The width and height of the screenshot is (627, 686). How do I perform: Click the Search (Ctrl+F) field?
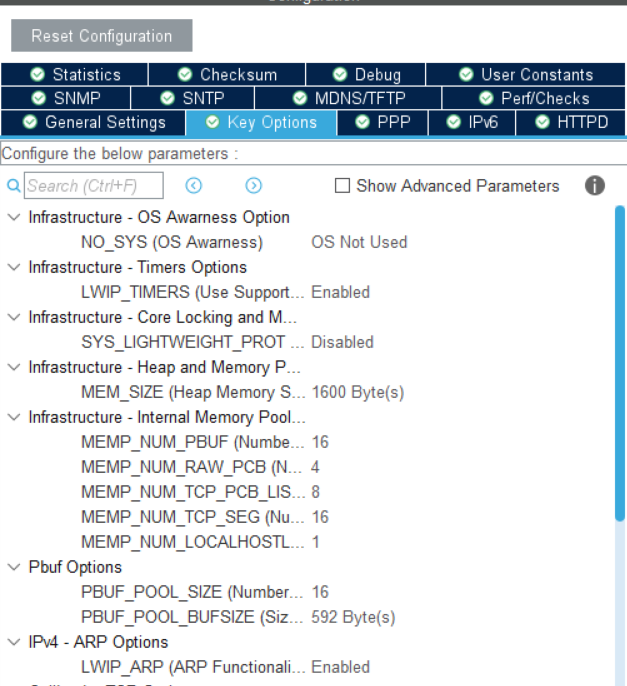tap(94, 186)
